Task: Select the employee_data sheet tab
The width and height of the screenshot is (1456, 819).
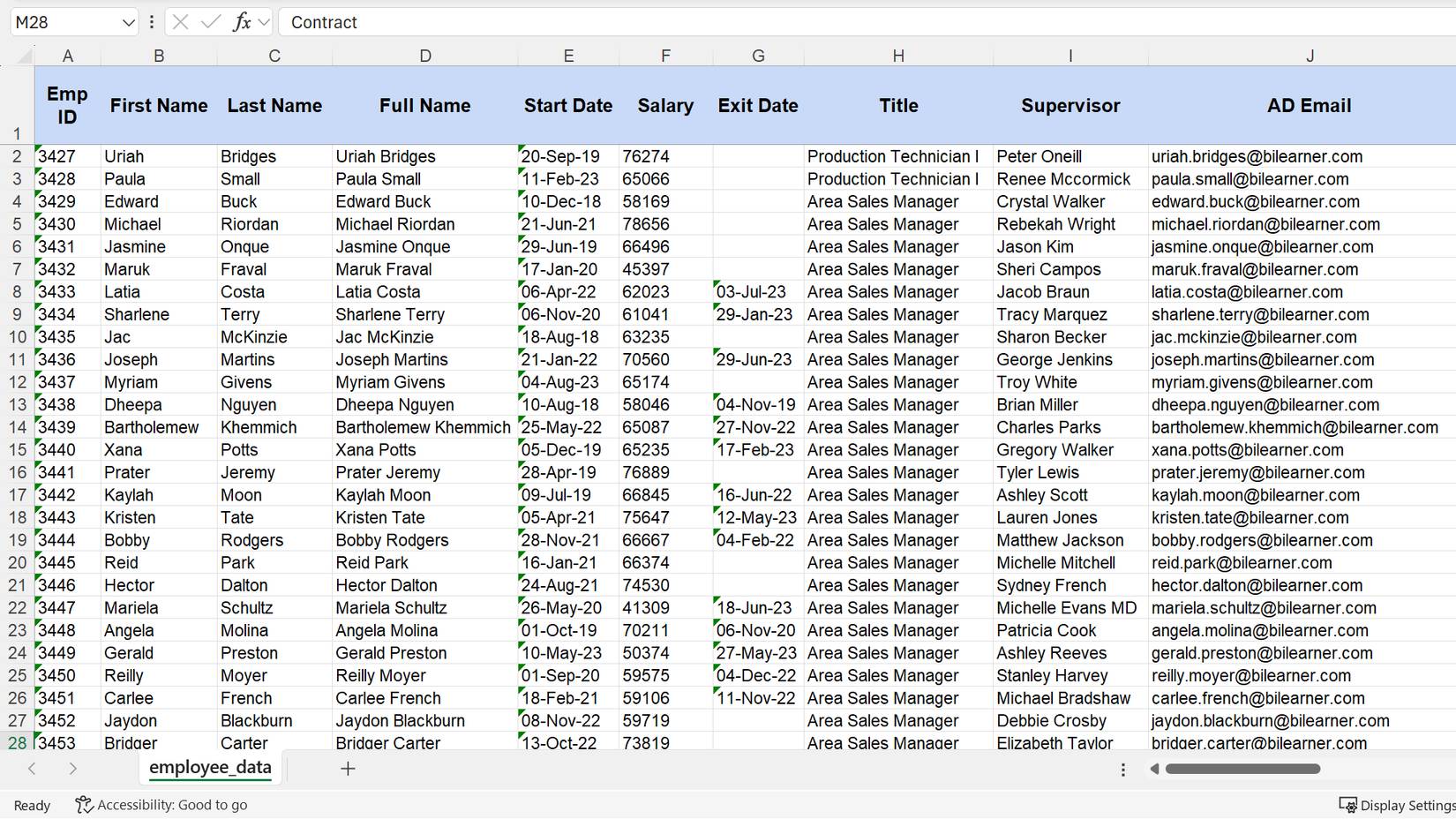Action: [x=209, y=768]
